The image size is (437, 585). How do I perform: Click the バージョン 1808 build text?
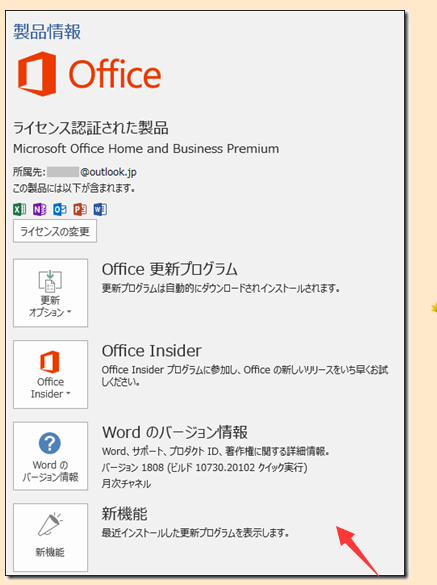tap(205, 467)
